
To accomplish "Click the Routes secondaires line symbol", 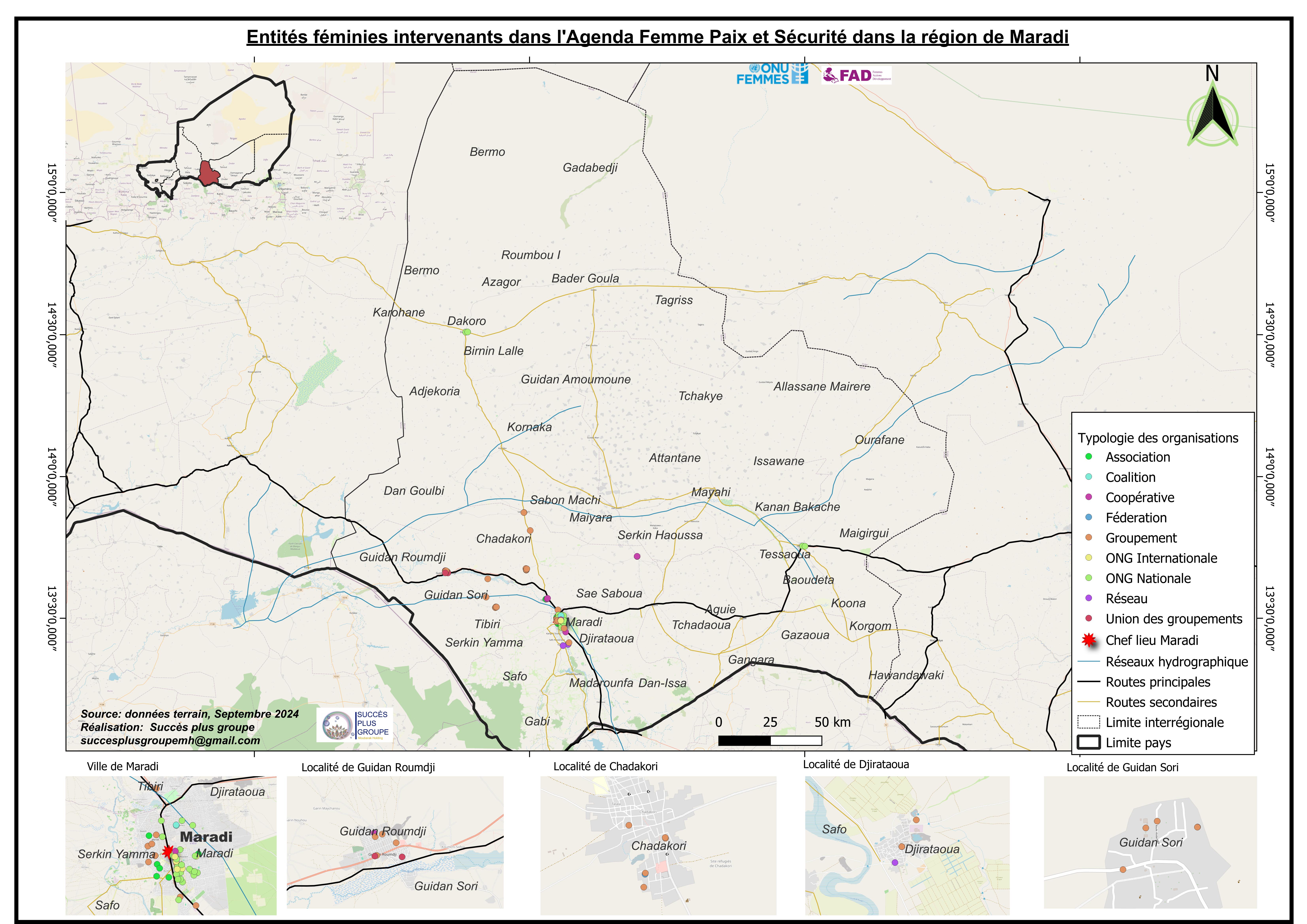I will click(1088, 702).
